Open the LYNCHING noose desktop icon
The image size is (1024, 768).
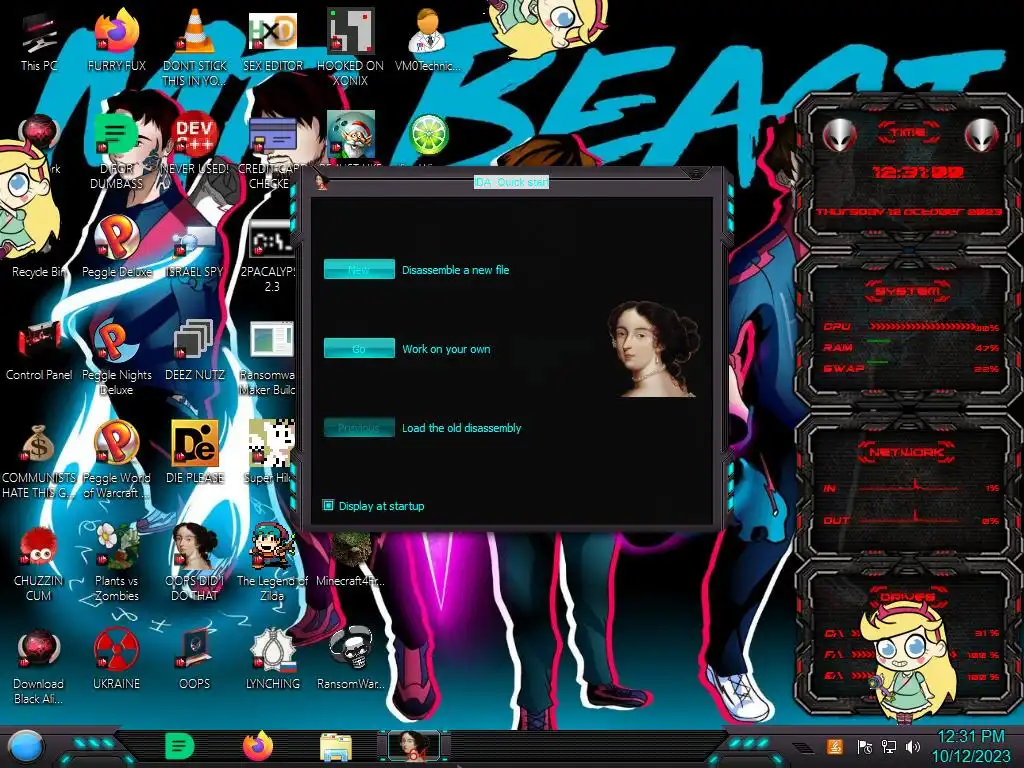273,649
